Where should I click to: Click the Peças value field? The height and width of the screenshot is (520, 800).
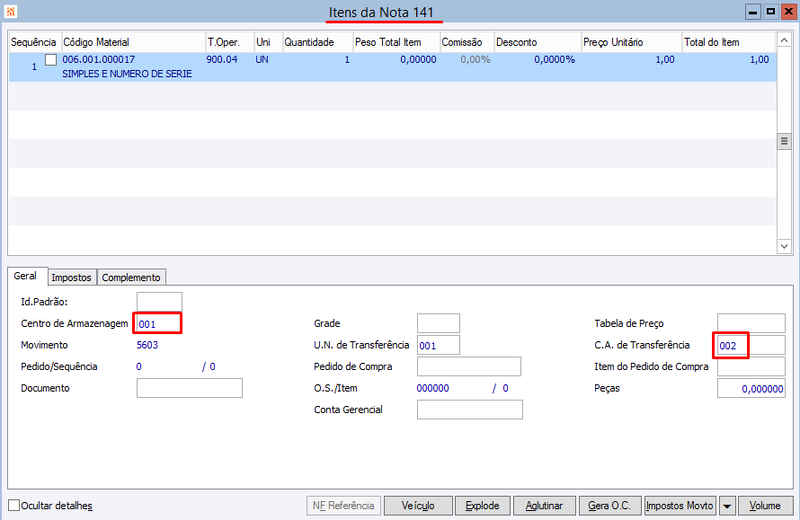[751, 388]
